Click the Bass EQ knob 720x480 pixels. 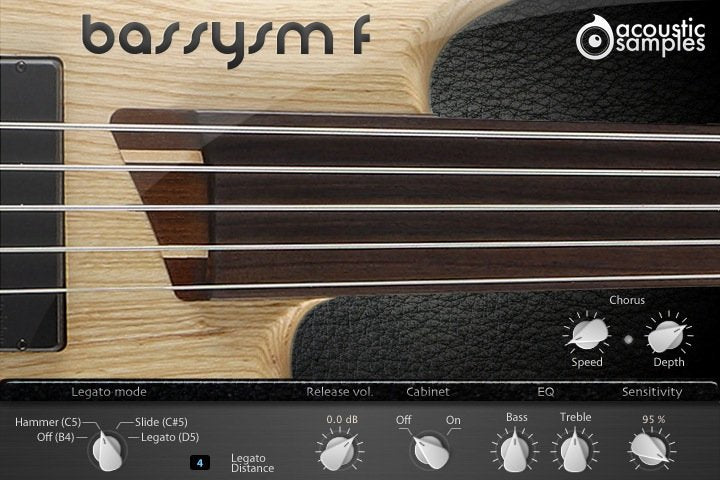tap(516, 451)
